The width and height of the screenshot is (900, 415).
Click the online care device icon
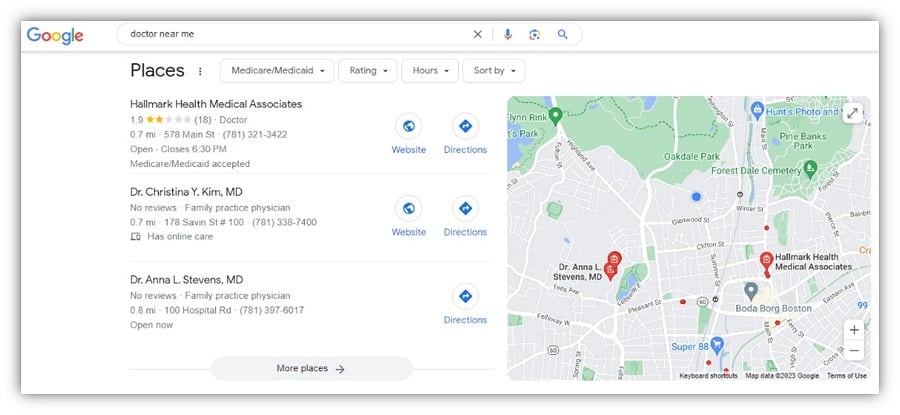[x=135, y=236]
